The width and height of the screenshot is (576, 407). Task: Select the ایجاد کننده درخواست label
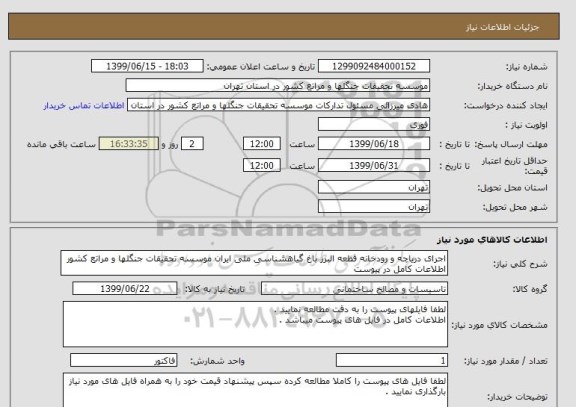pyautogui.click(x=506, y=106)
